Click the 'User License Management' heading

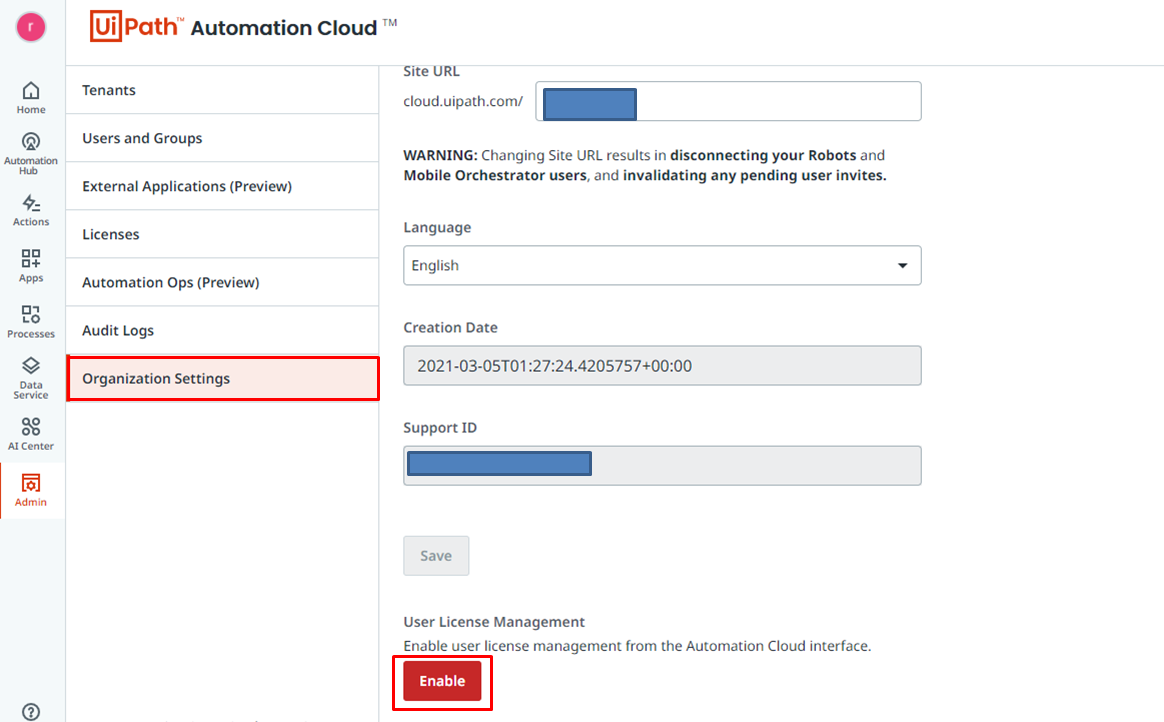pos(494,622)
